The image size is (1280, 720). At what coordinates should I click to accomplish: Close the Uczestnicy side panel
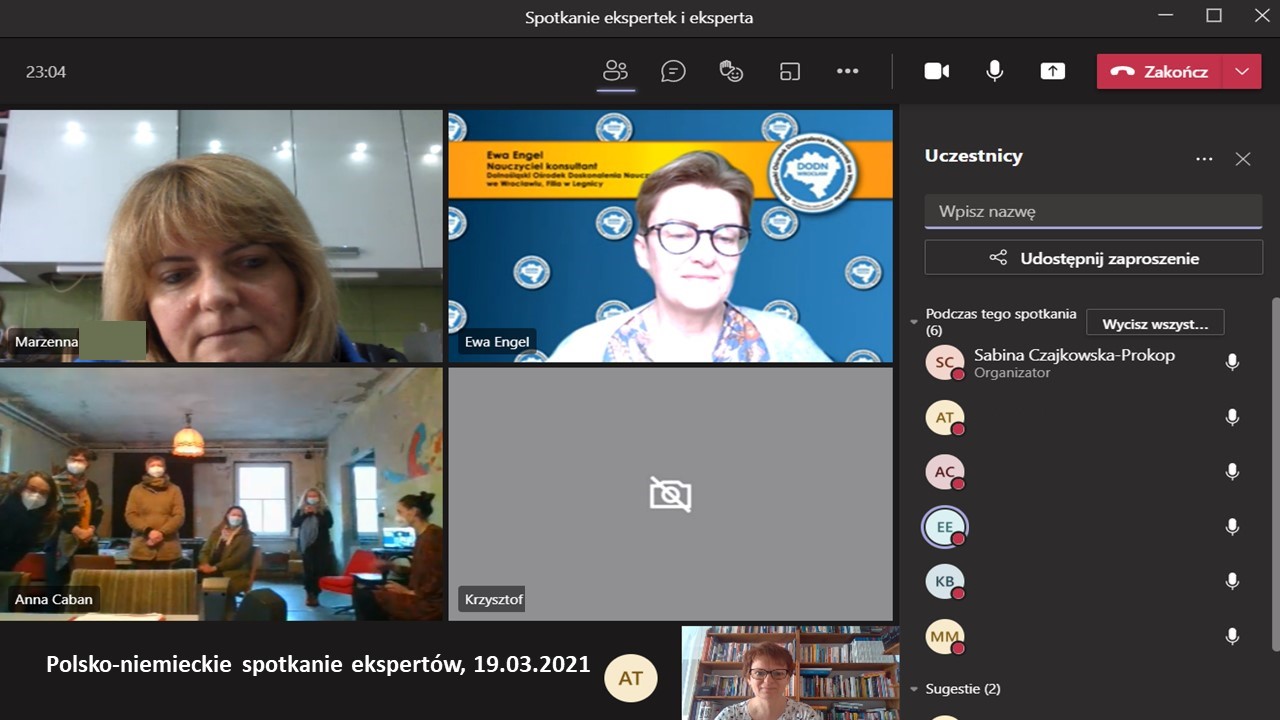point(1243,159)
